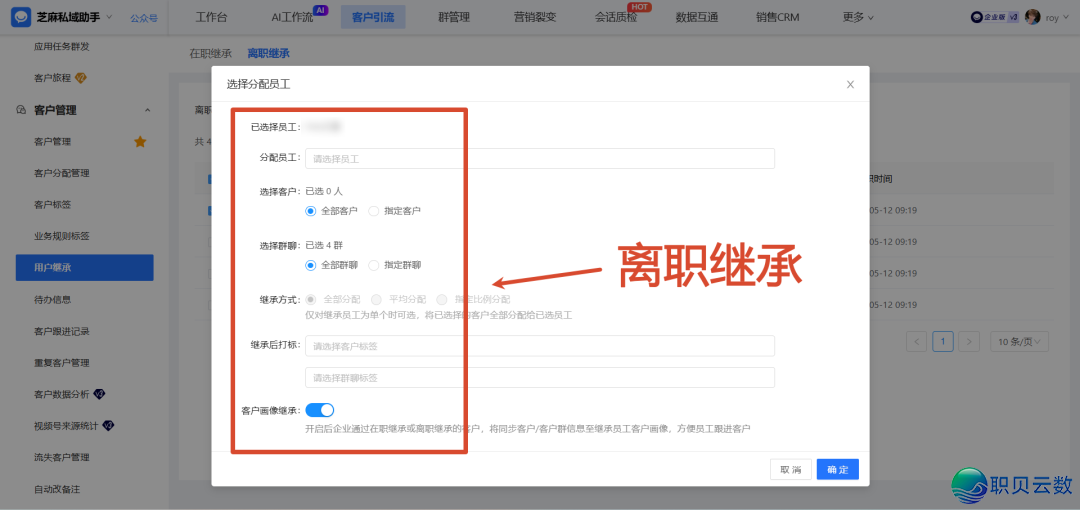Open the 数据互通 menu
The image size is (1080, 510).
697,17
